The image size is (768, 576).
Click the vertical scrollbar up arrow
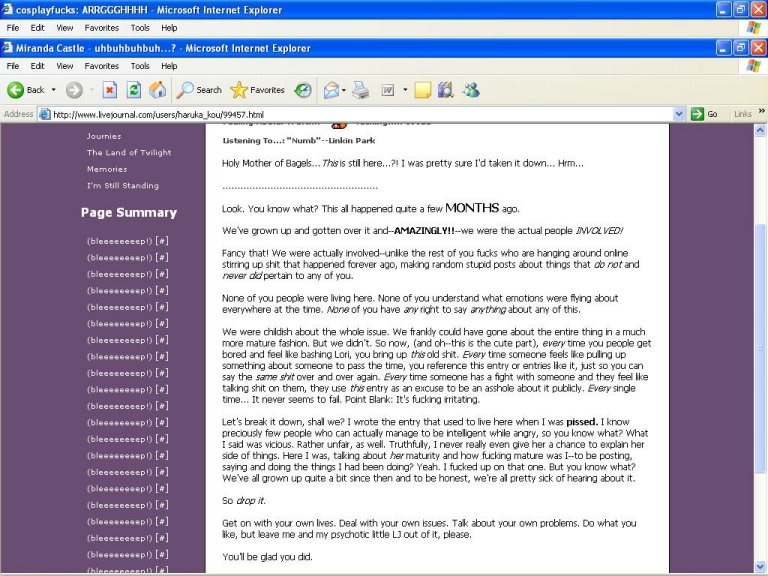tap(760, 130)
